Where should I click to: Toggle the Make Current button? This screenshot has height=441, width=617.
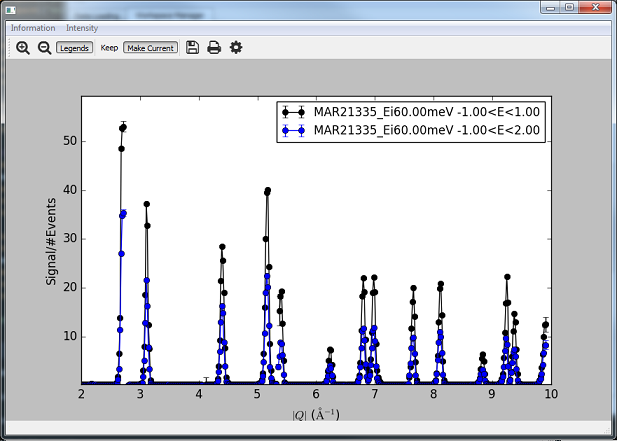[x=150, y=48]
